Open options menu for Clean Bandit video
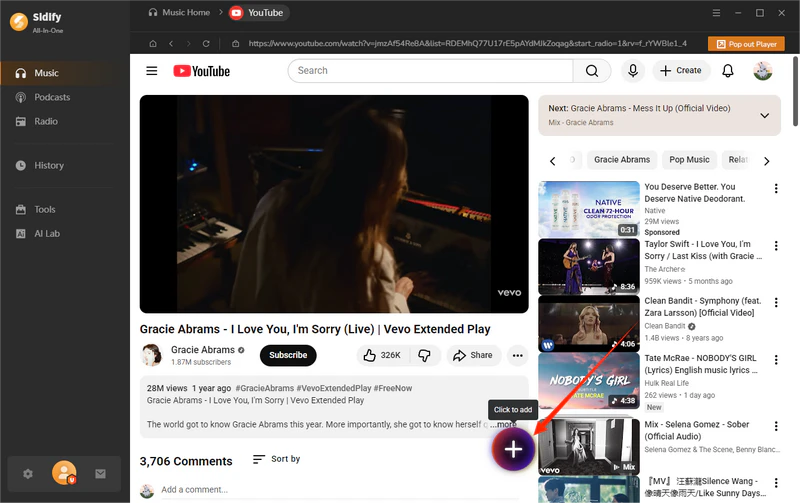The width and height of the screenshot is (800, 503). (x=776, y=303)
